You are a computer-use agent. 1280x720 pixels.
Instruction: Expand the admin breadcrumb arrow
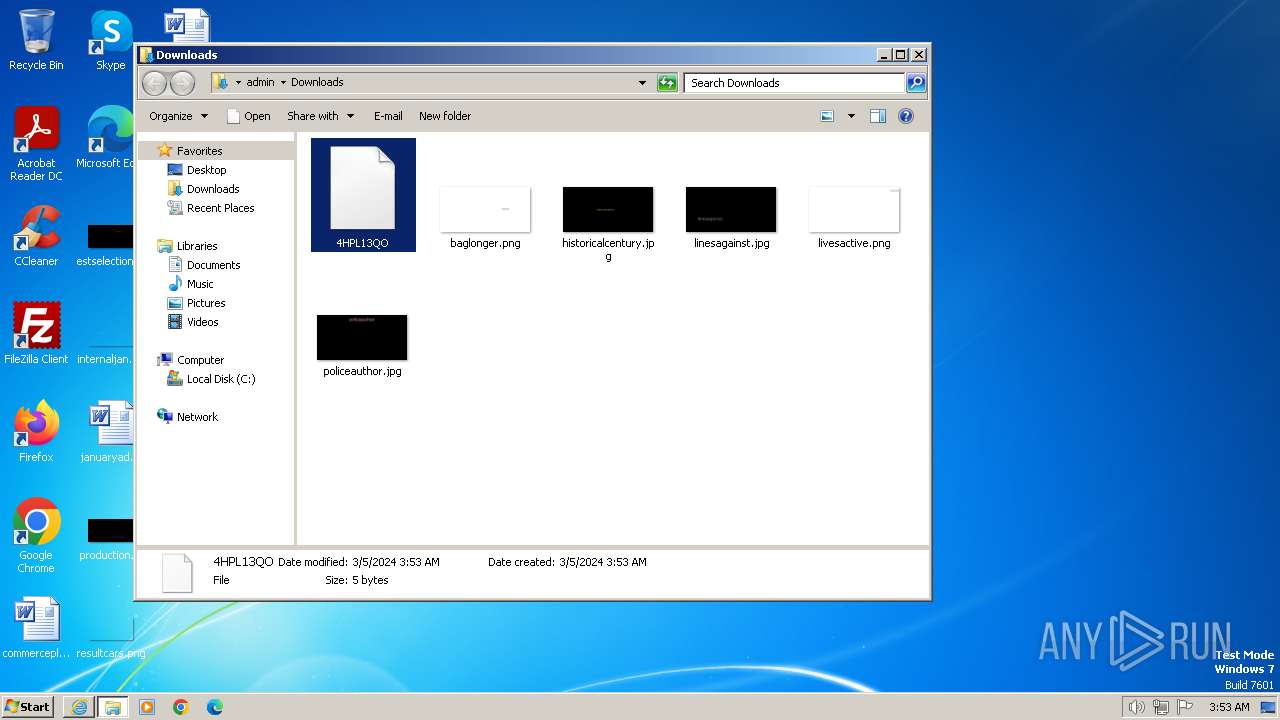tap(283, 83)
